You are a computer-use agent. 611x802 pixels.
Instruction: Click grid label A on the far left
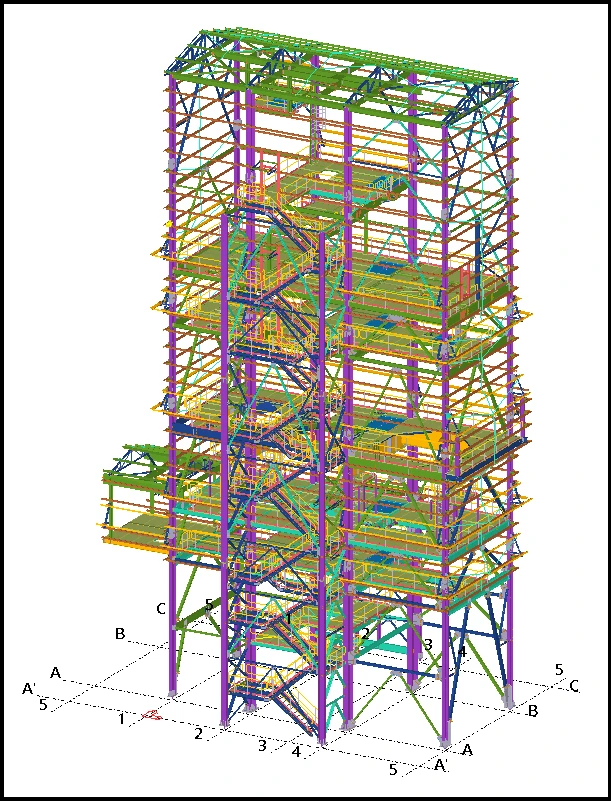pyautogui.click(x=56, y=672)
